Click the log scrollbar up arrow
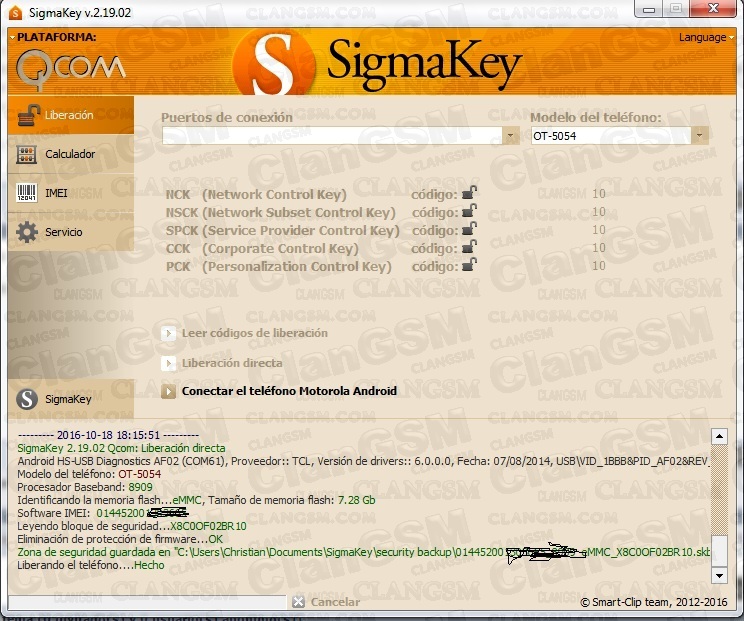The height and width of the screenshot is (621, 744). [x=719, y=436]
